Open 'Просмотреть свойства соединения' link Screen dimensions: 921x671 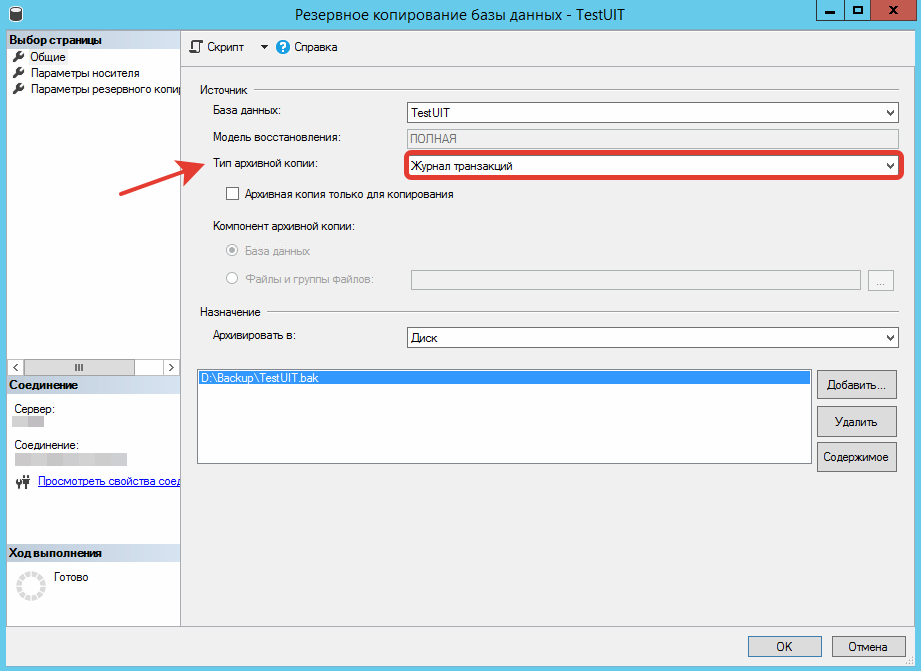(108, 481)
